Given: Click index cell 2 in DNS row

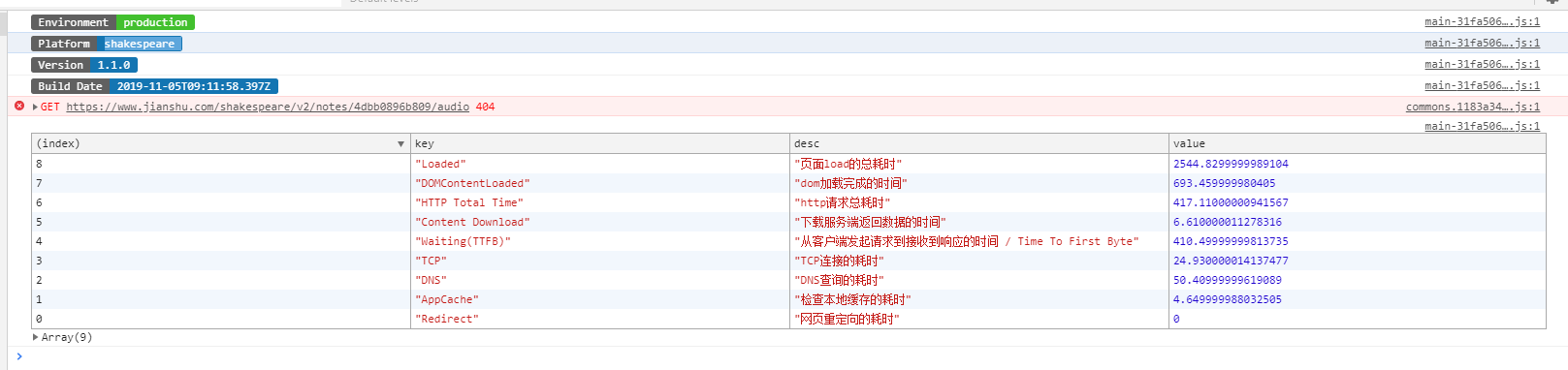Looking at the screenshot, I should [221, 280].
